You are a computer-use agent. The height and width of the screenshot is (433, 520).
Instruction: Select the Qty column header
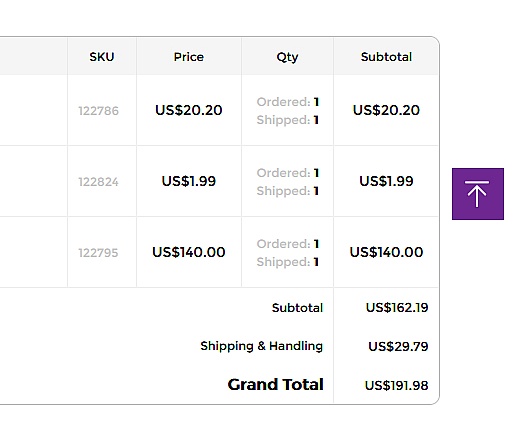tap(287, 57)
